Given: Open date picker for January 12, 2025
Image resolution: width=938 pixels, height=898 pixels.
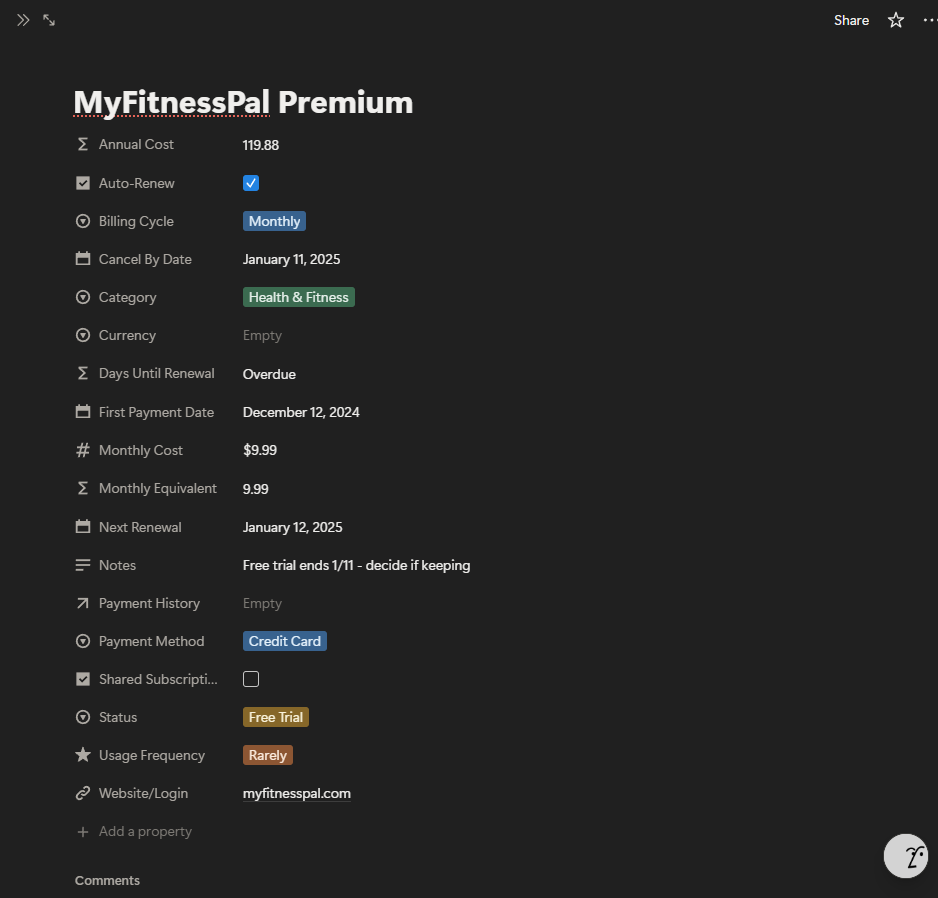Looking at the screenshot, I should click(293, 527).
